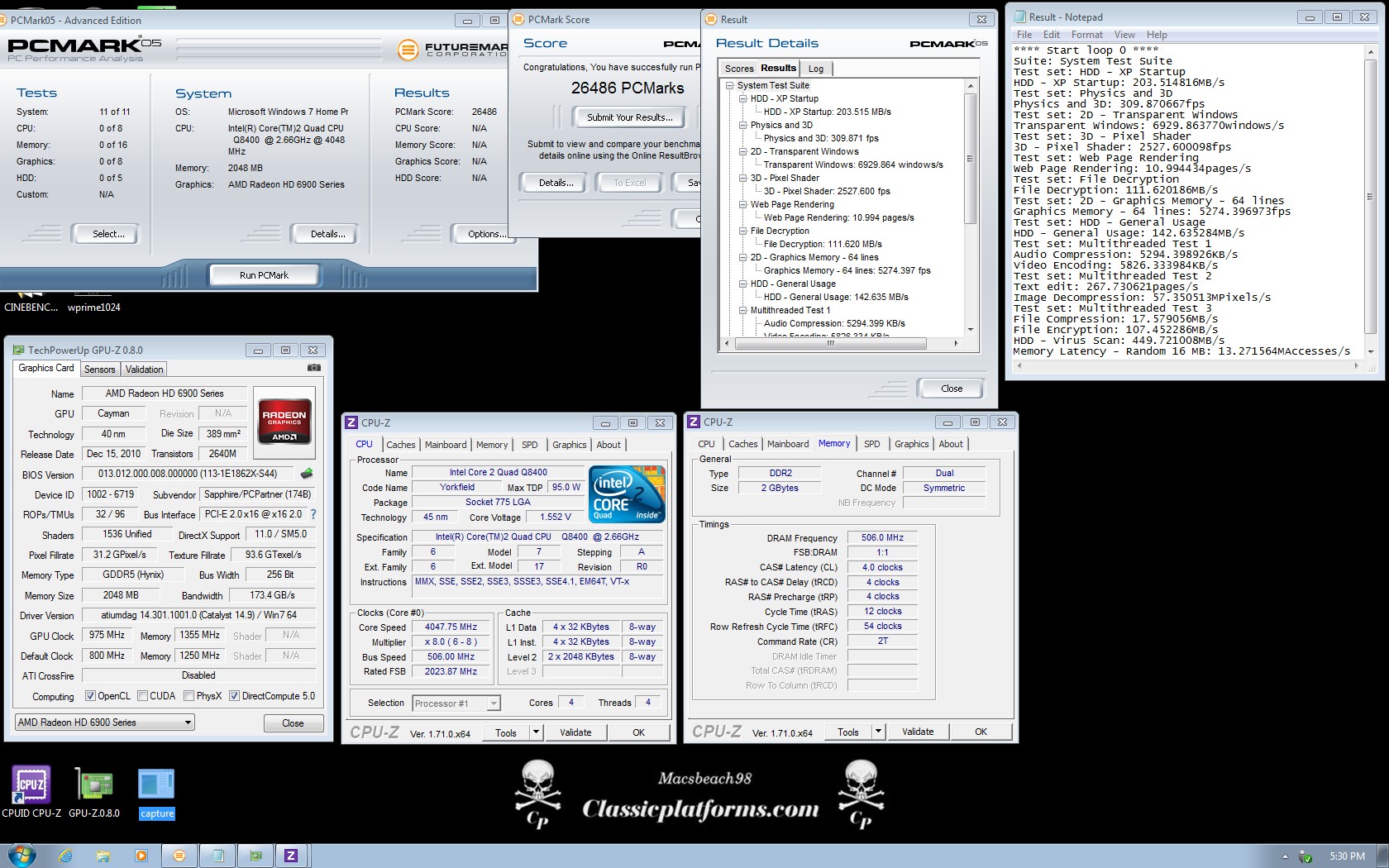
Task: Open Mainboard tab in the CPU window
Action: click(x=446, y=445)
